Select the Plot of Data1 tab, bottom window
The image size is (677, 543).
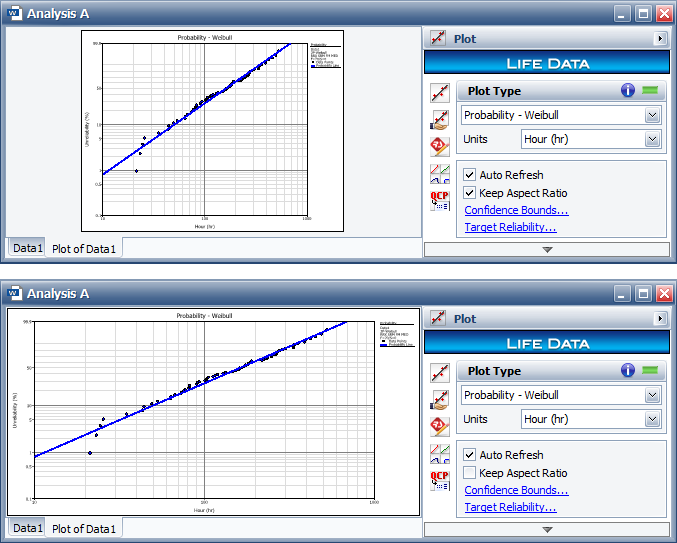[84, 528]
